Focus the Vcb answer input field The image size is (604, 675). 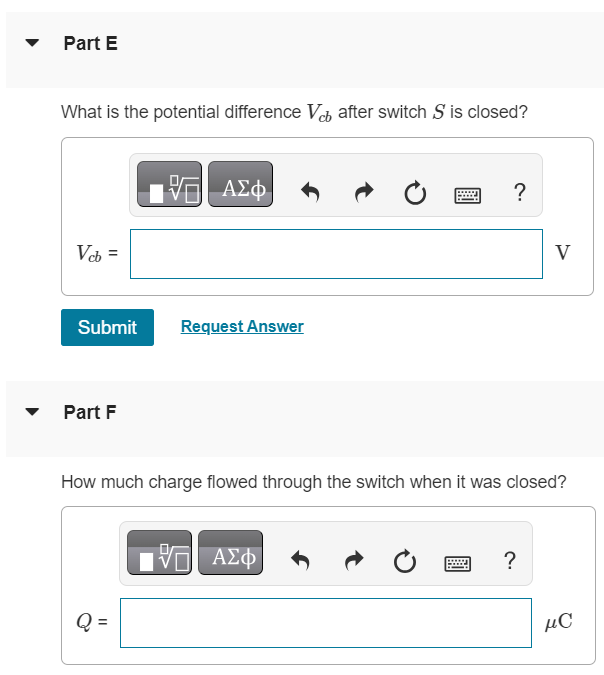click(336, 254)
